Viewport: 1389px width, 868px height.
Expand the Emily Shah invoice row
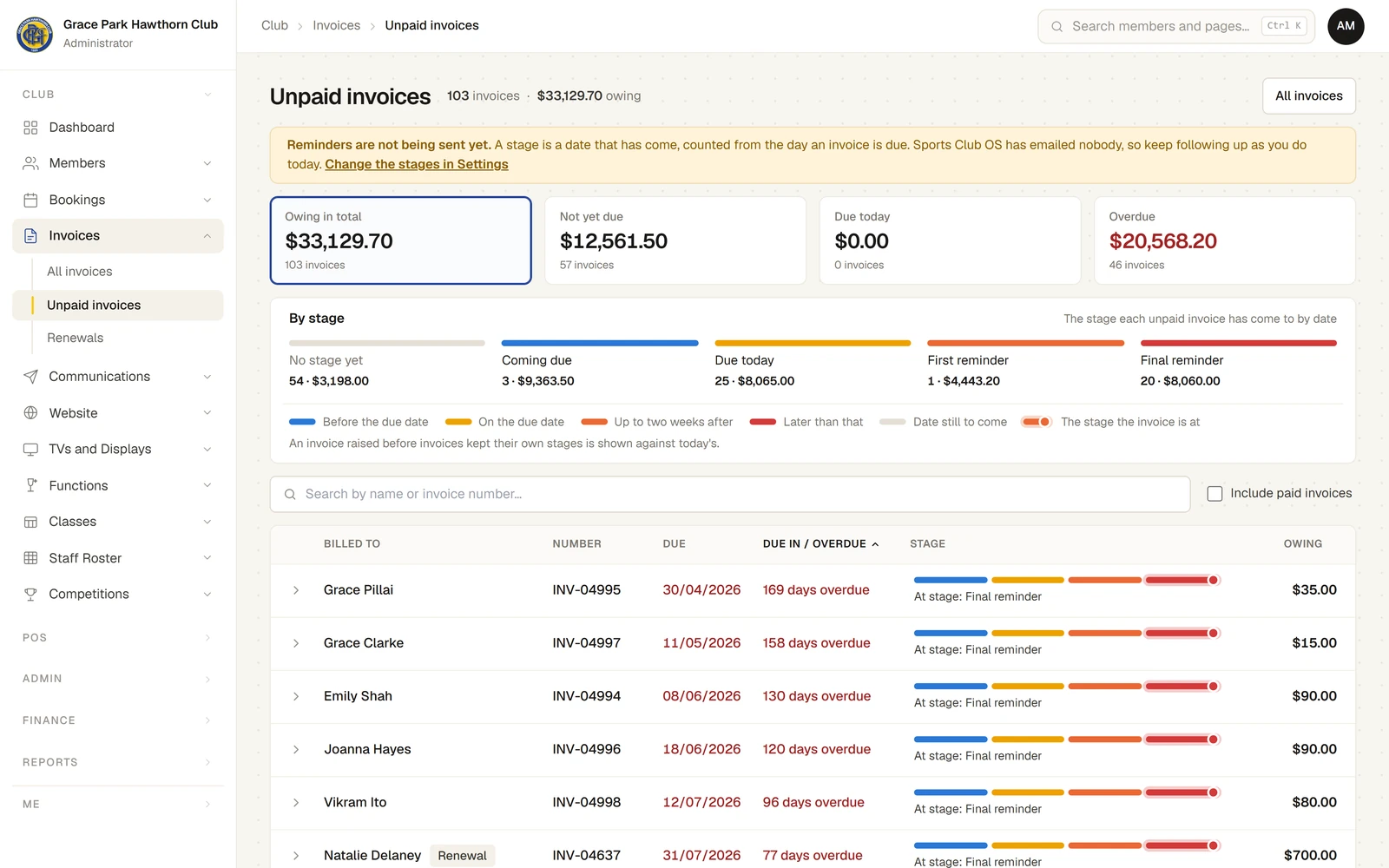tap(296, 696)
